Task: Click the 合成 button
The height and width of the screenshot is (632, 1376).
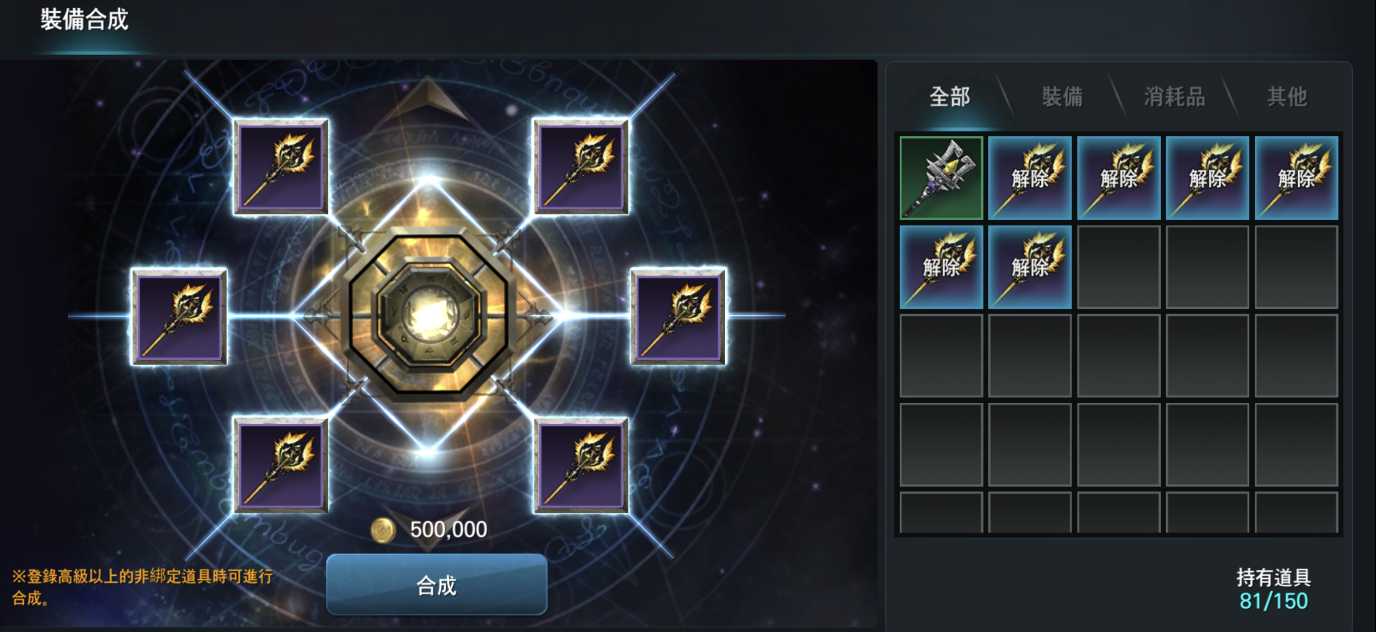Action: point(437,585)
